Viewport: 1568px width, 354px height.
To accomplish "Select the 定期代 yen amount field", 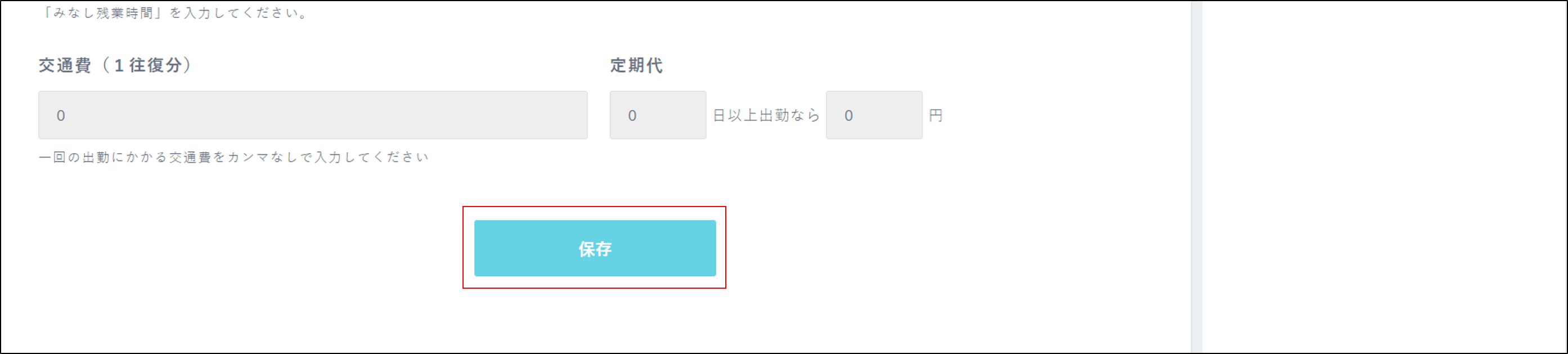I will [874, 115].
